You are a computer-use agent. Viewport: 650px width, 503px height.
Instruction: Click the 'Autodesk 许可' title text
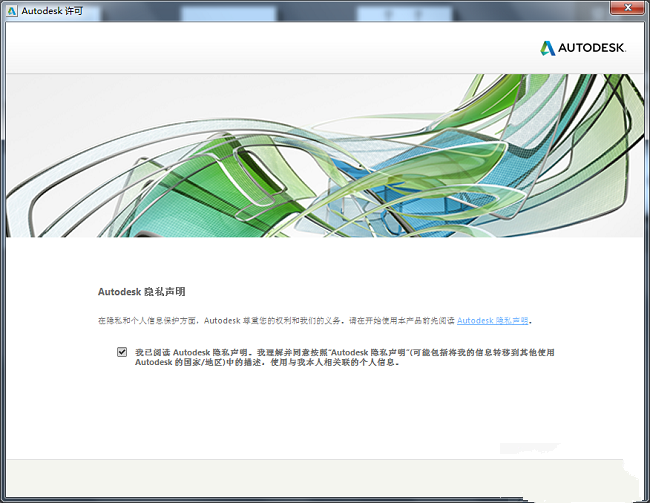tap(52, 11)
